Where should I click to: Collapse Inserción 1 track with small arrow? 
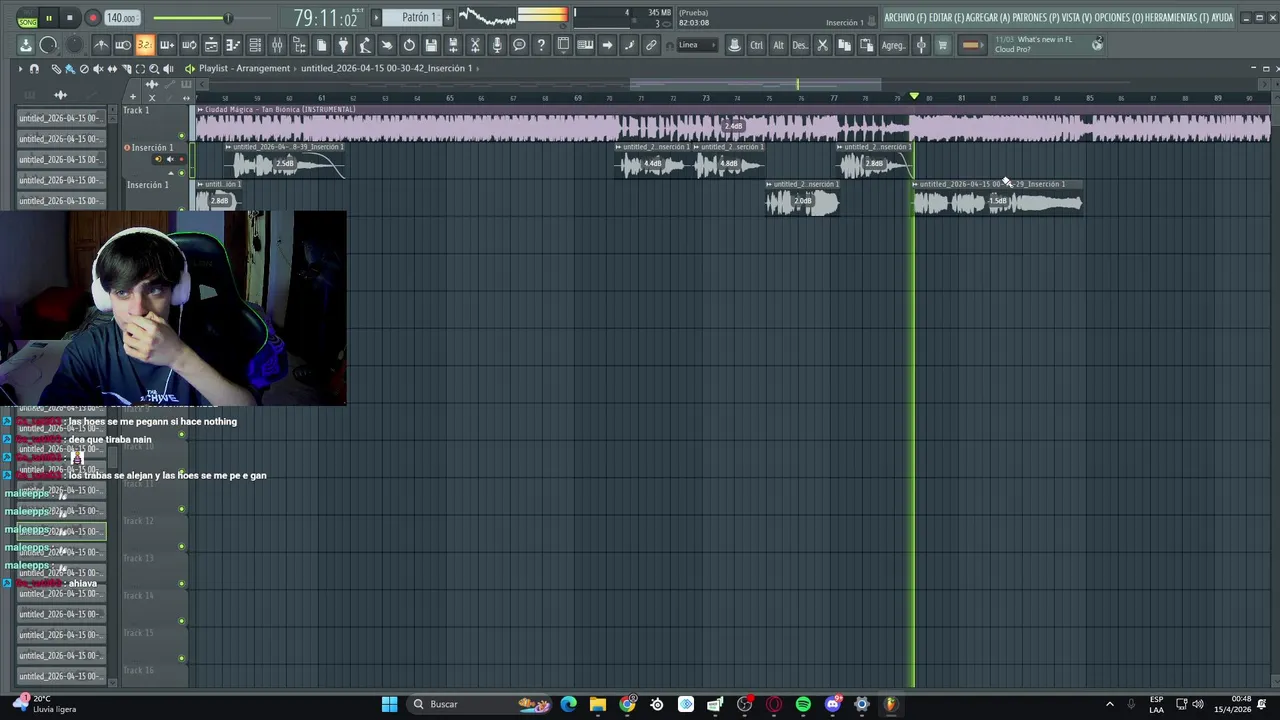click(x=171, y=173)
